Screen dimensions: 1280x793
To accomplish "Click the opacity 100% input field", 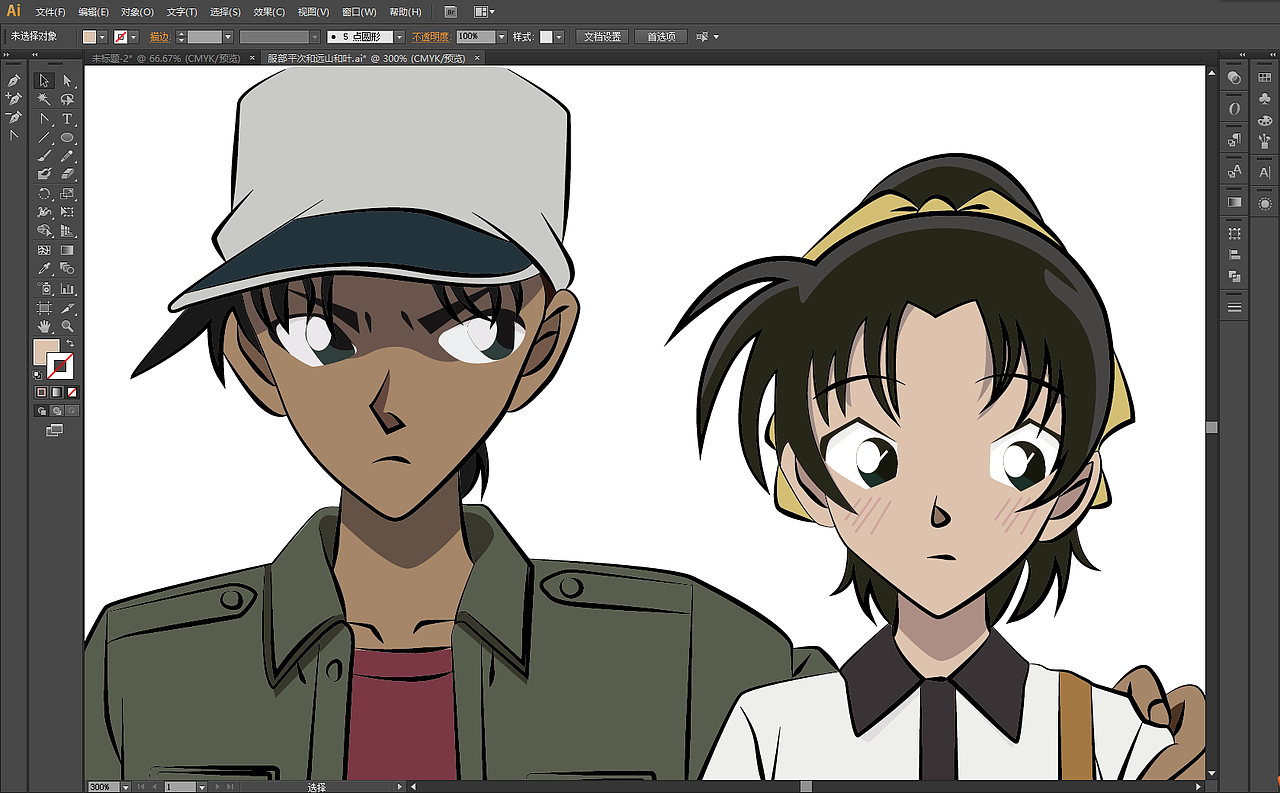I will [476, 37].
